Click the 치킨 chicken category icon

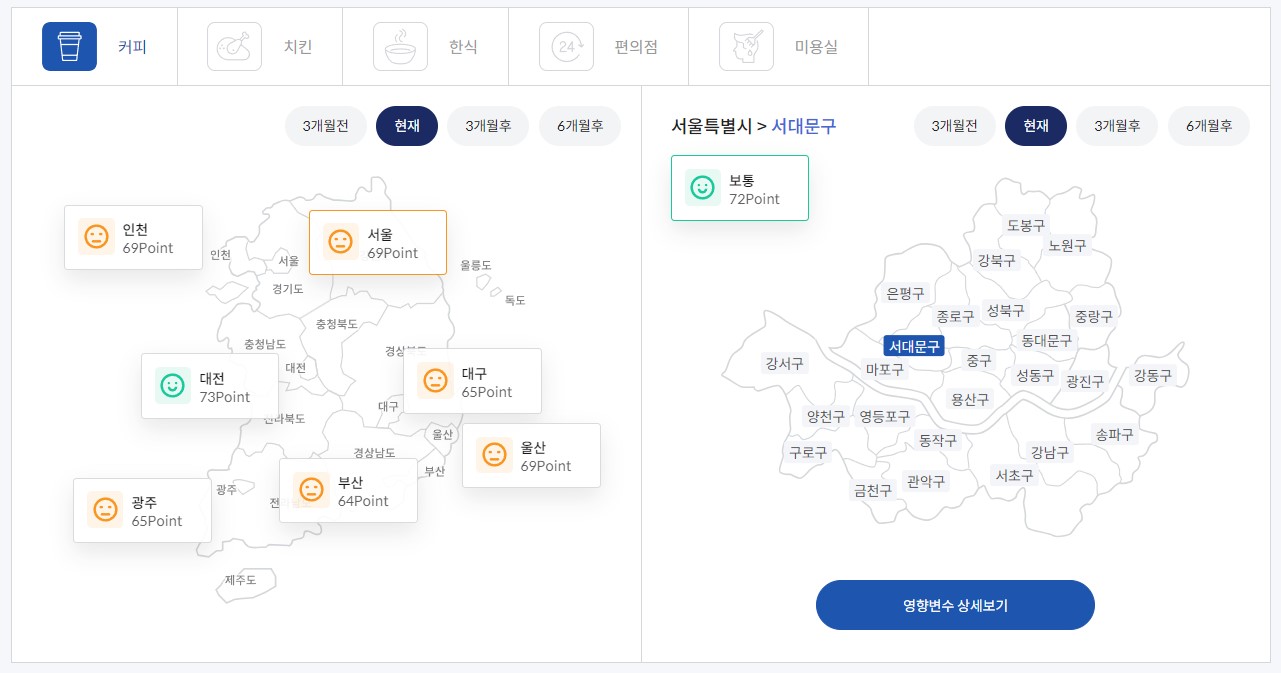[234, 46]
